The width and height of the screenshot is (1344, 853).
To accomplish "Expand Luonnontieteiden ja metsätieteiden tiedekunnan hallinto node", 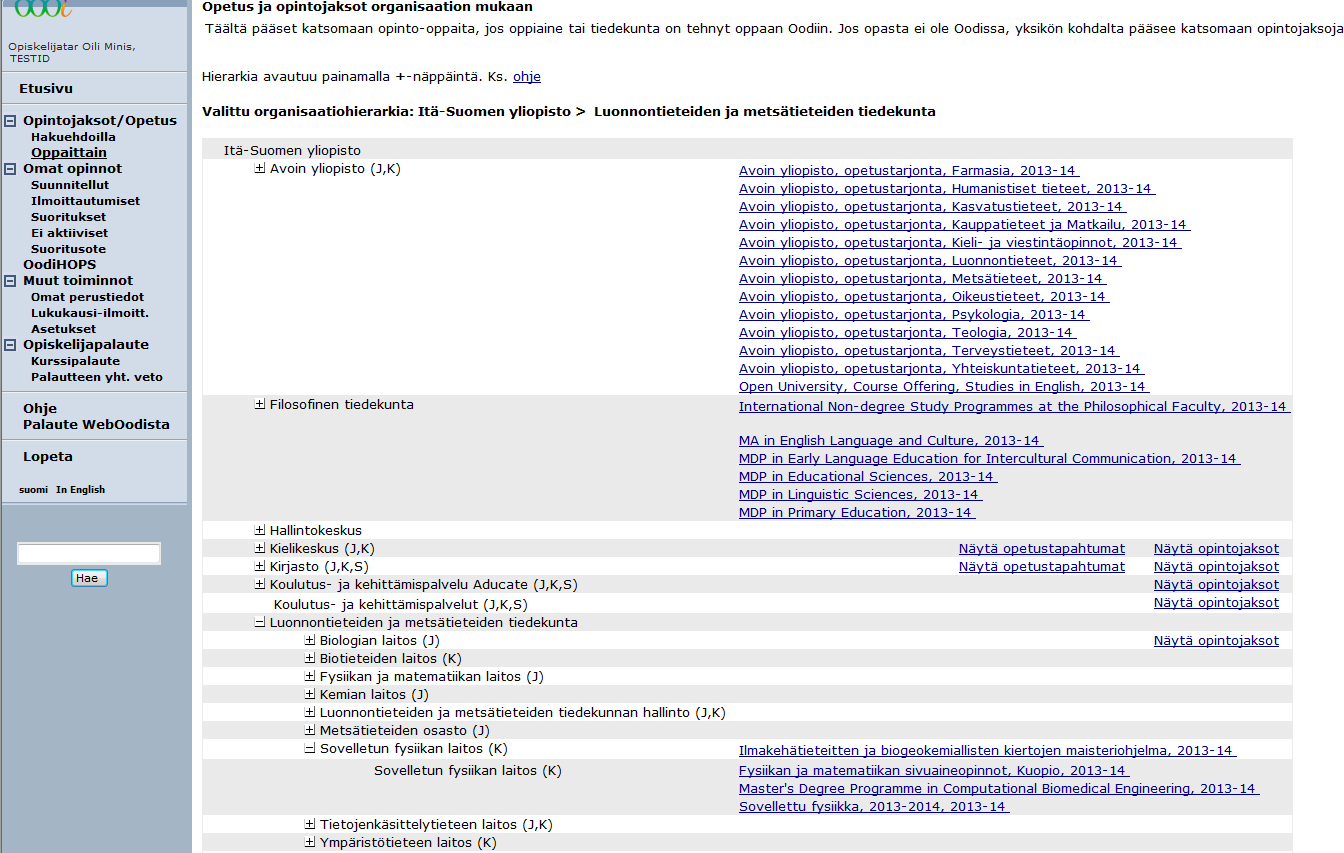I will click(x=310, y=713).
